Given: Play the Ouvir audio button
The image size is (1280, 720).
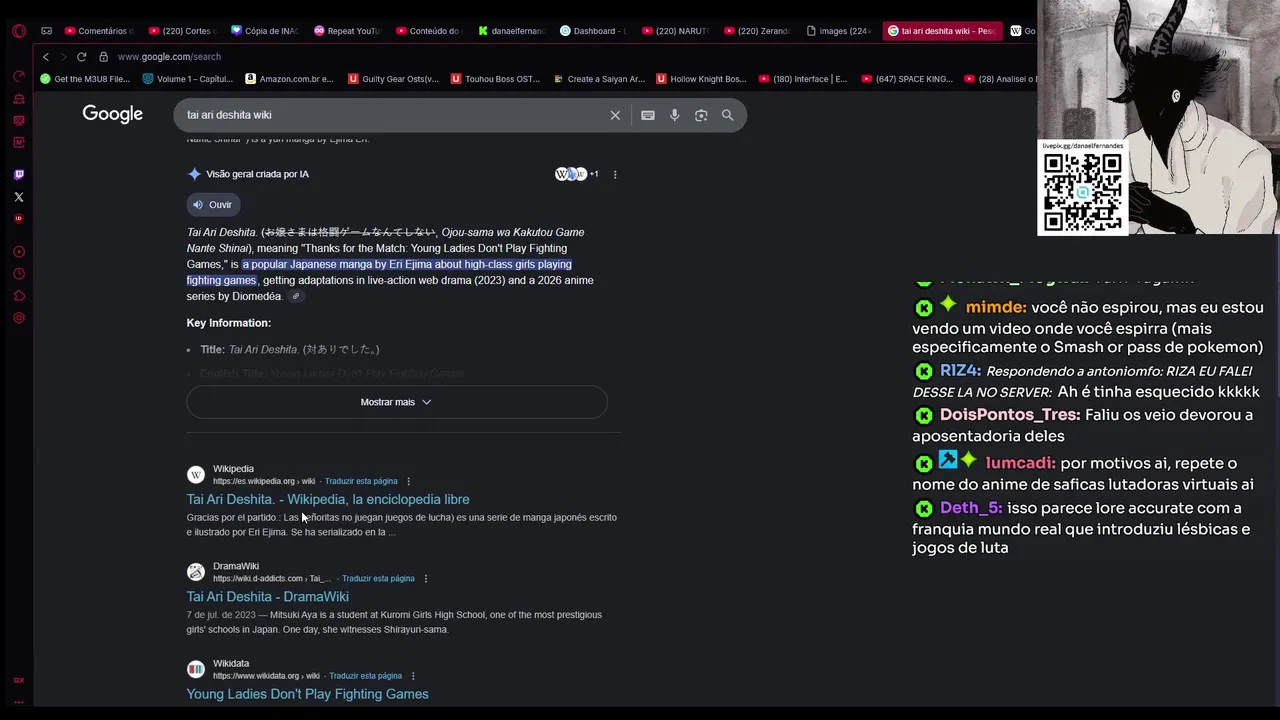Looking at the screenshot, I should click(x=213, y=204).
